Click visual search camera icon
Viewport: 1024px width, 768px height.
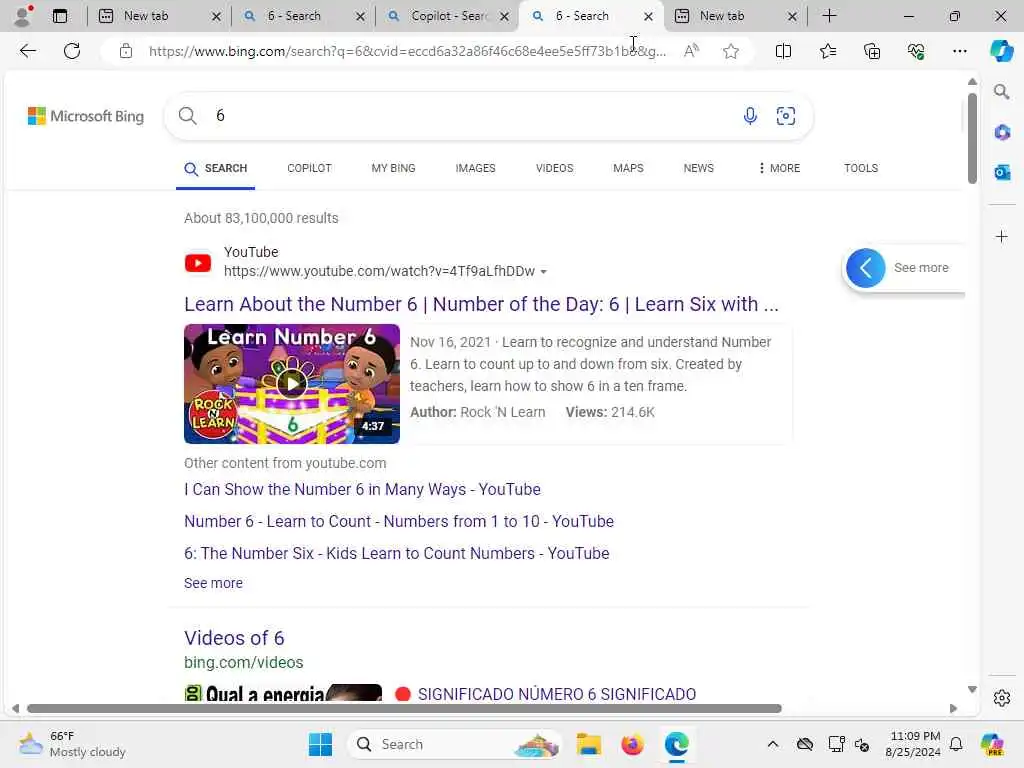786,116
